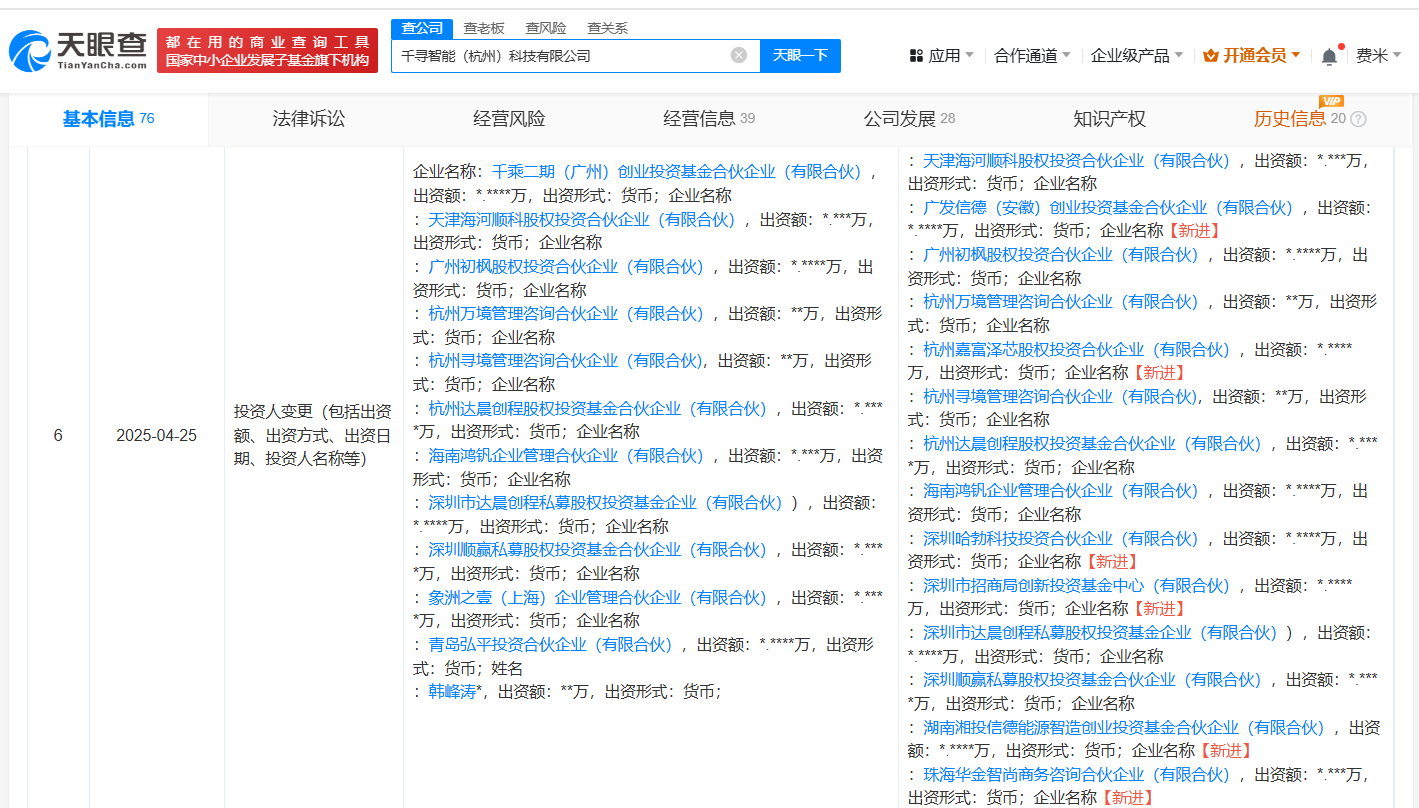Open 杭州寻境管理咨询合伙企业 in the right column
This screenshot has width=1419, height=808.
[x=1060, y=397]
